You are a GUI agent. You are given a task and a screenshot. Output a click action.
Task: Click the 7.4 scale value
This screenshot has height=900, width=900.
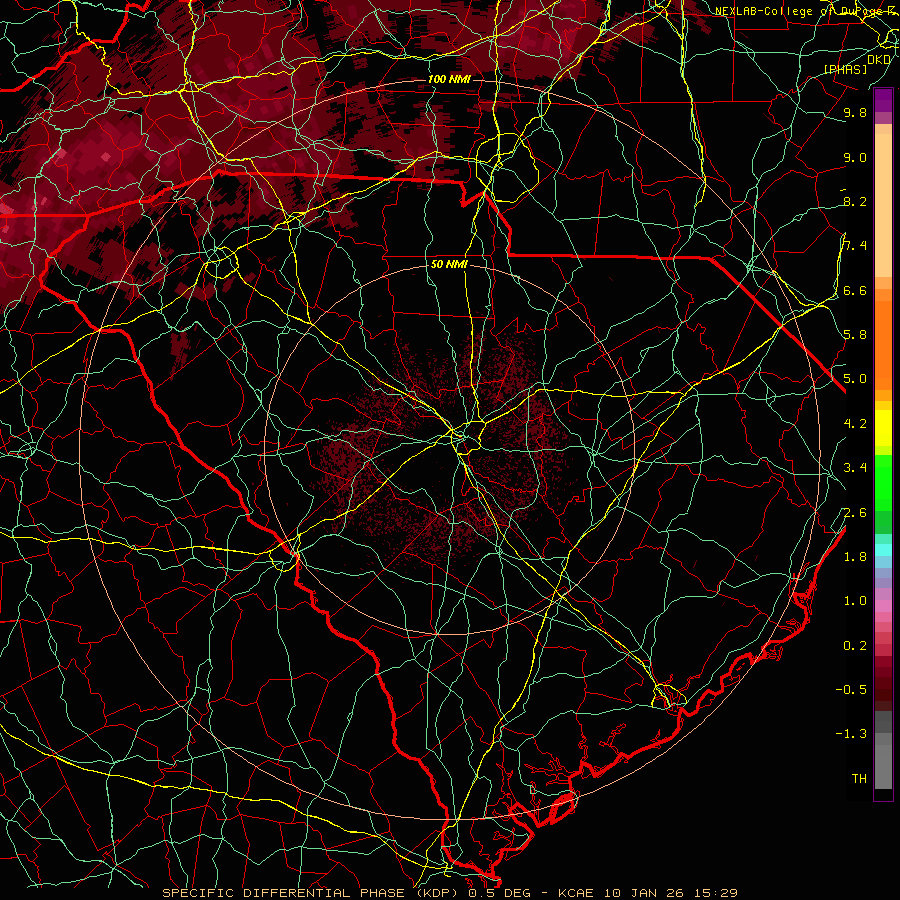855,246
